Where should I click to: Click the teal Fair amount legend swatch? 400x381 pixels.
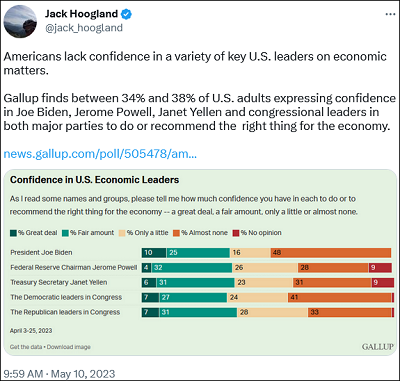point(65,233)
